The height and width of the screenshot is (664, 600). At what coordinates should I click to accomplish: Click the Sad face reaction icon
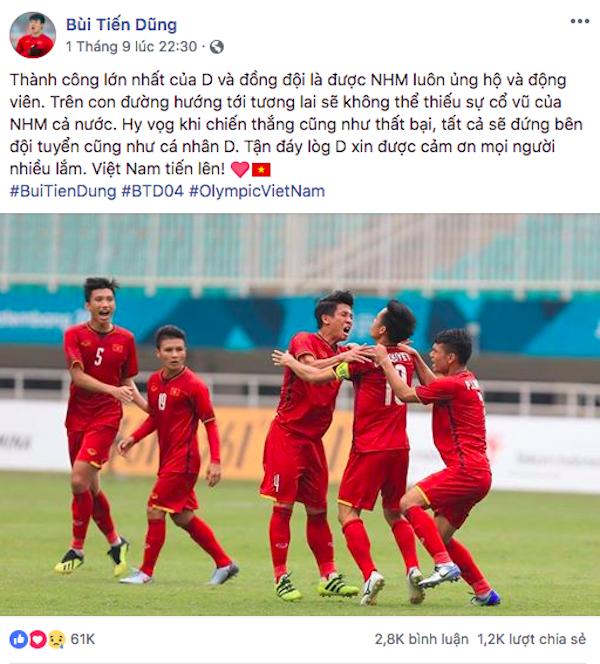coord(56,639)
